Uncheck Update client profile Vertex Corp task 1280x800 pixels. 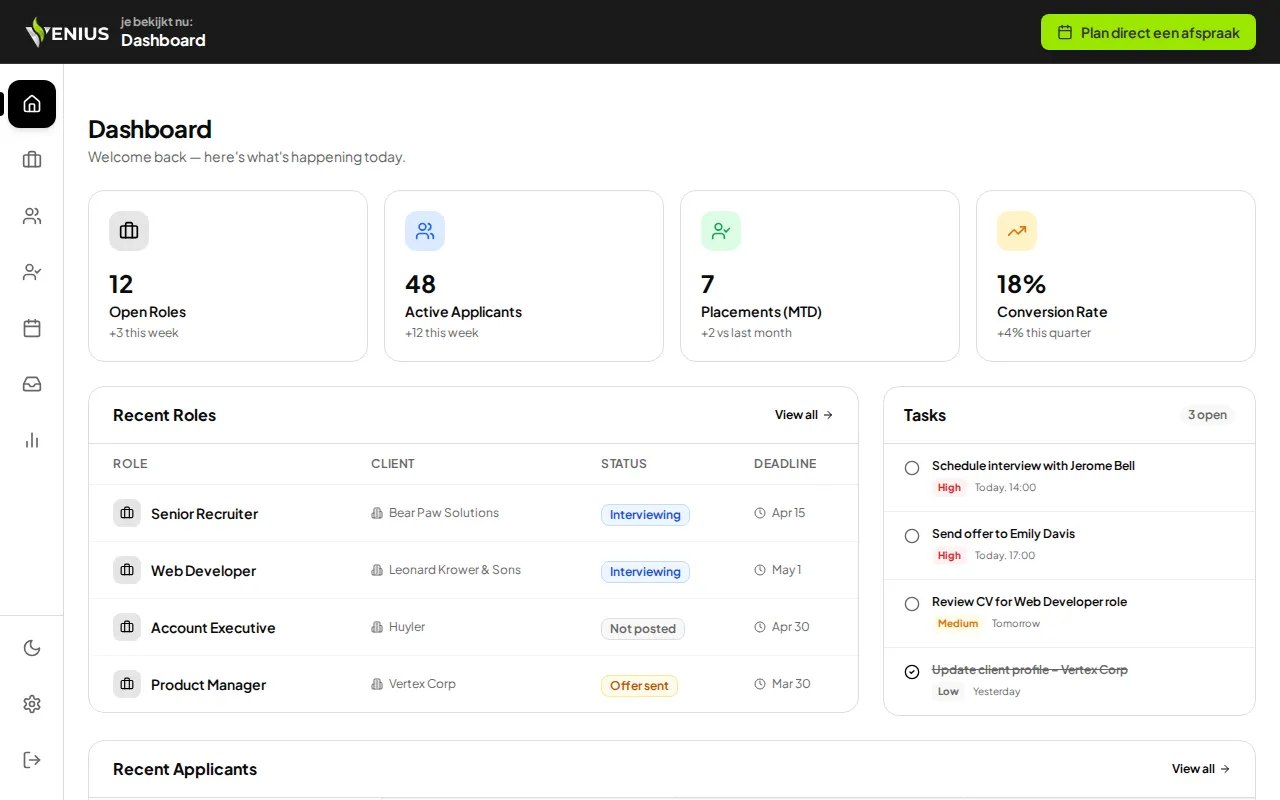click(x=912, y=672)
